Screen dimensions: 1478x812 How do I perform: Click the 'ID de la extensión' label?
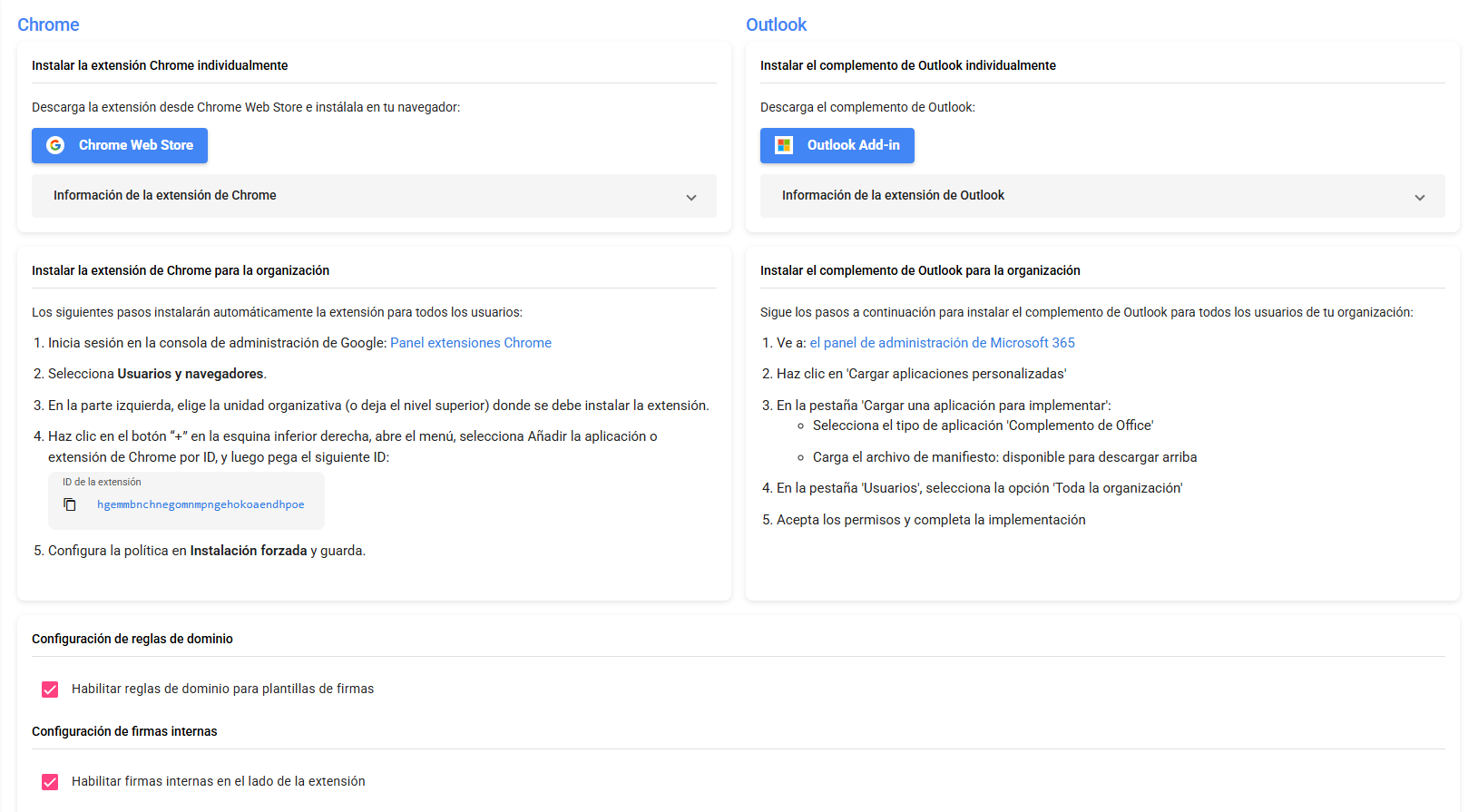[102, 482]
